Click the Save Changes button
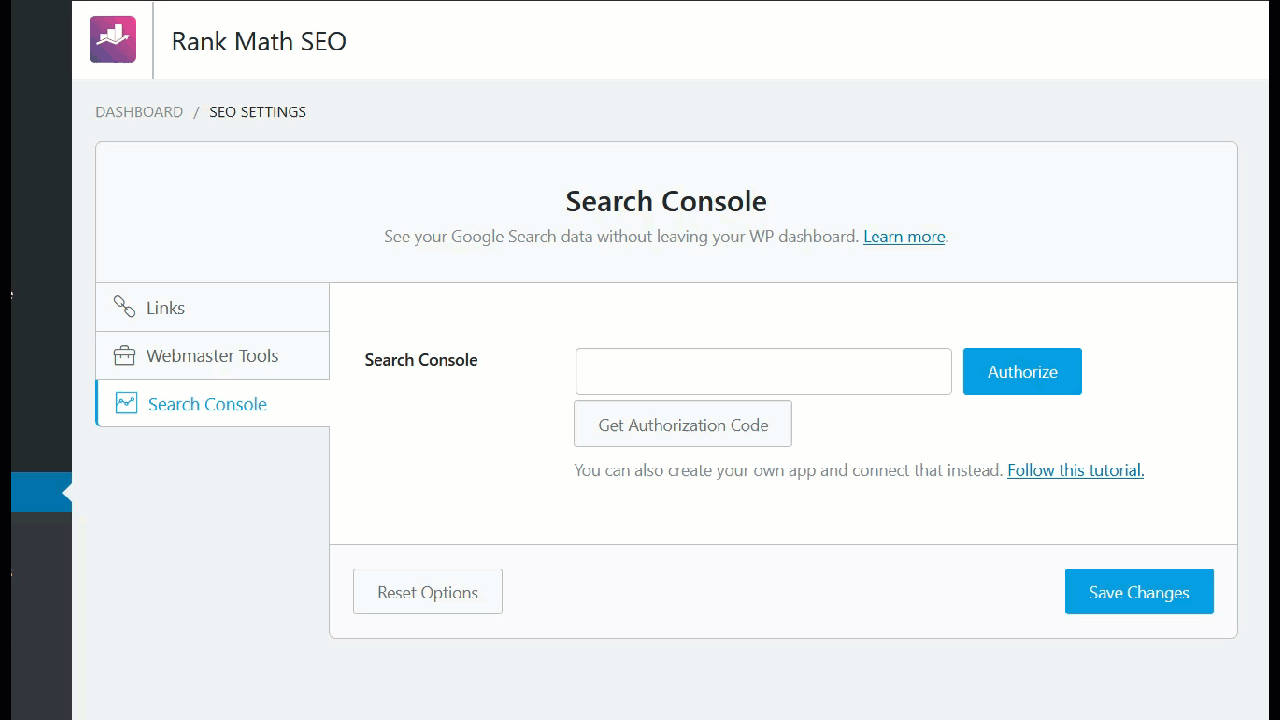 1139,592
